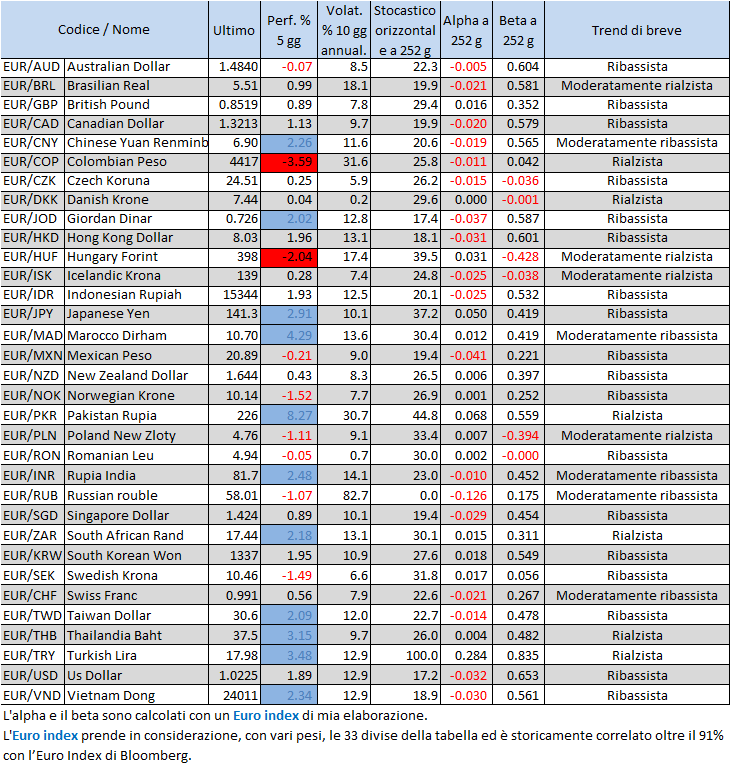Screen dimensions: 730x765
Task: Click Swiss Franc 'Moderatamente ribassista' trend
Action: (637, 596)
